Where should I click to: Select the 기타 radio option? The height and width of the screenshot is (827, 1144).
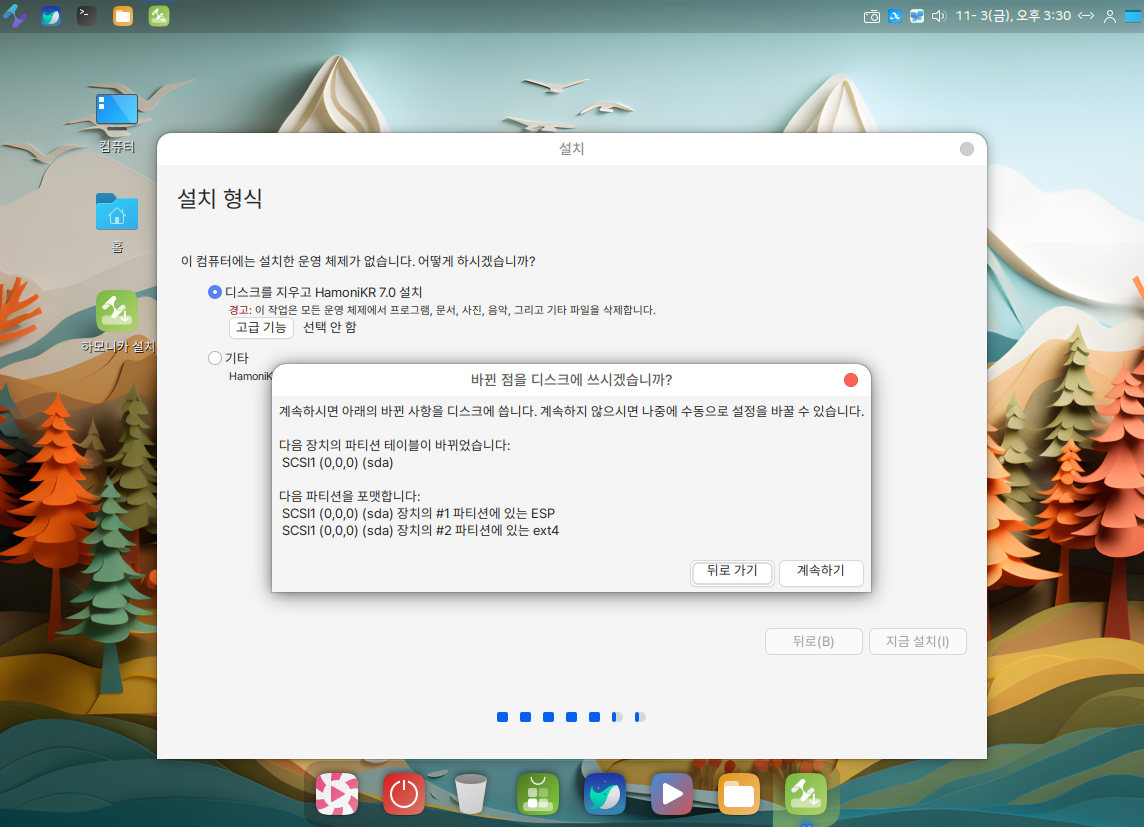[228, 358]
